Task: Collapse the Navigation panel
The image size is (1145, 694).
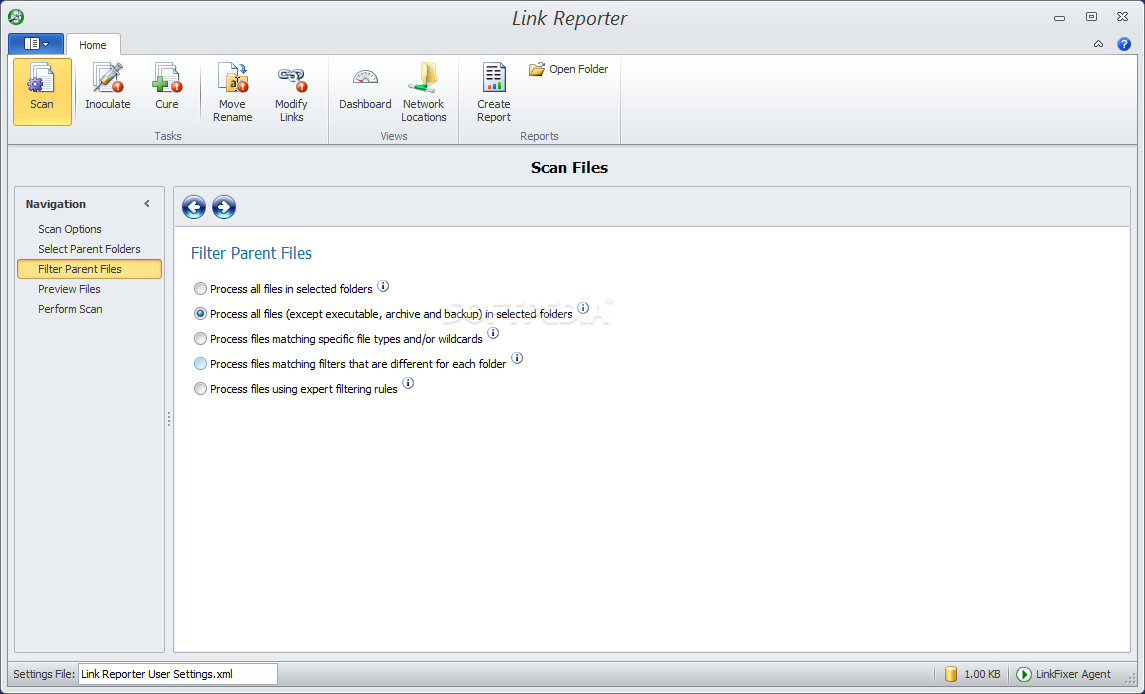Action: (147, 204)
